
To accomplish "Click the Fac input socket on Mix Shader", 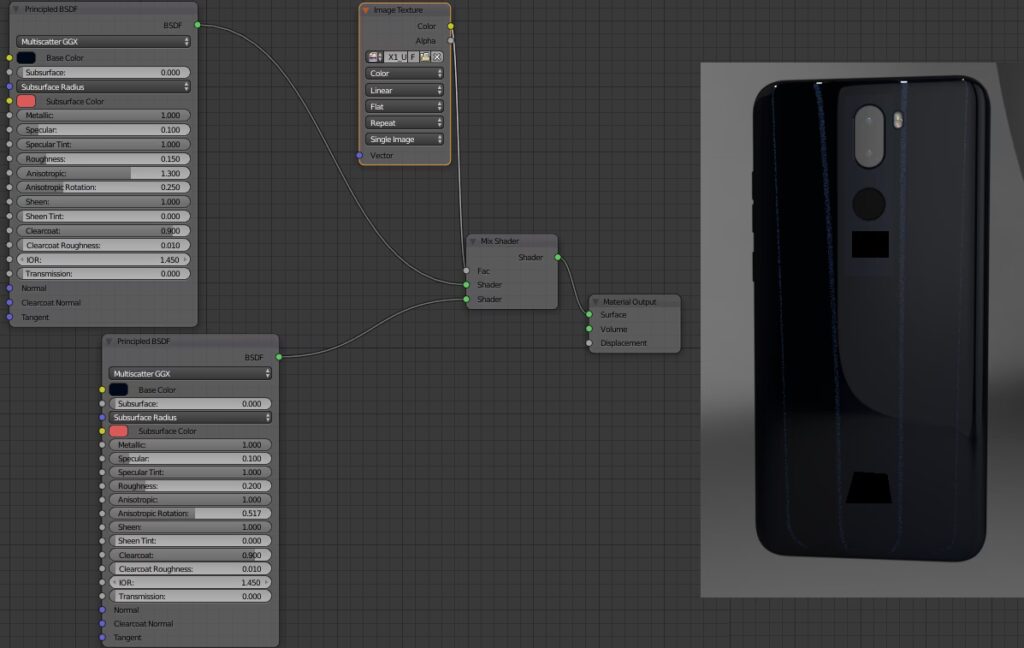I will click(x=466, y=271).
